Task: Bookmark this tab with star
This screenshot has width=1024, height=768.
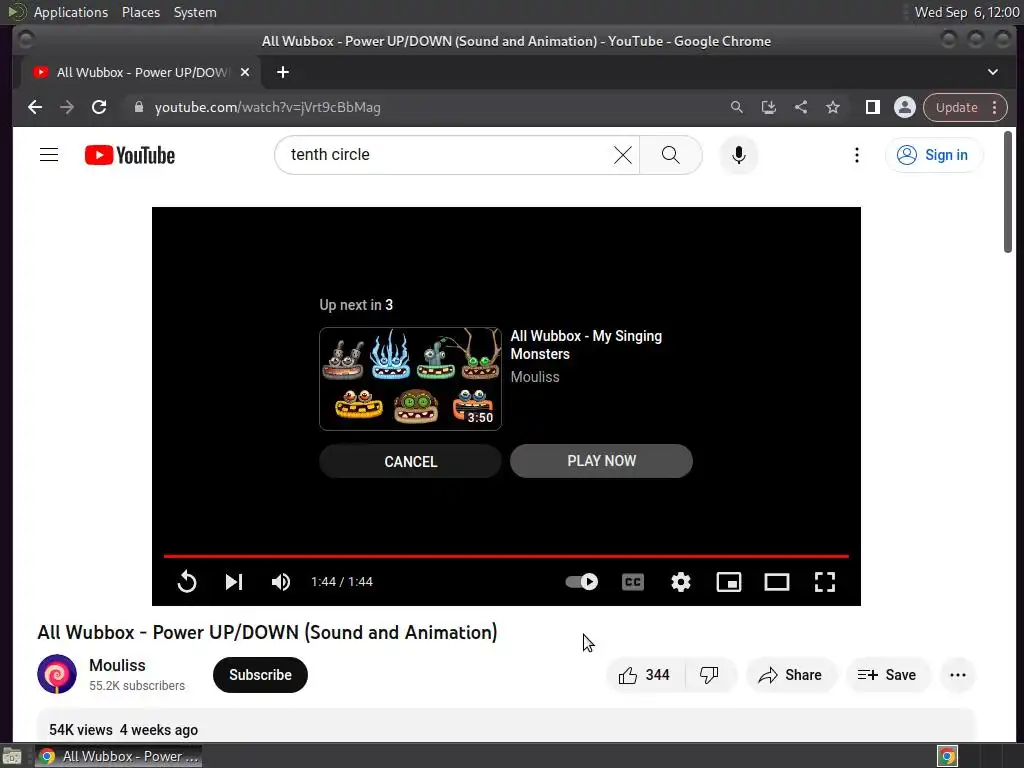Action: point(833,107)
